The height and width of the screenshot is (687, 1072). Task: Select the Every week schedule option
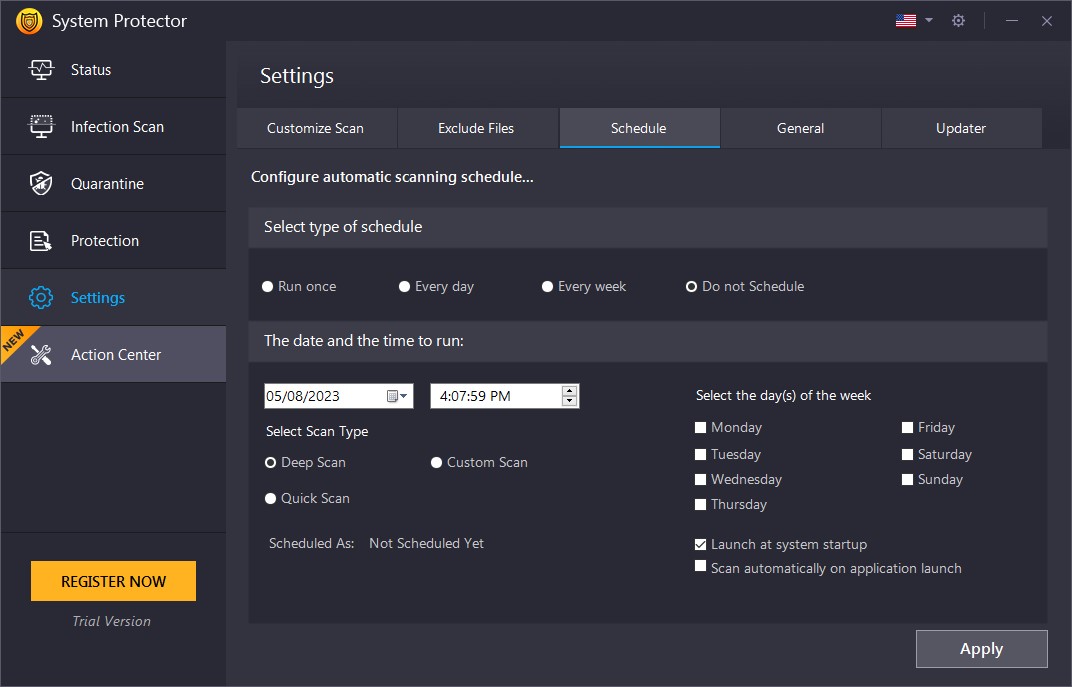coord(547,286)
